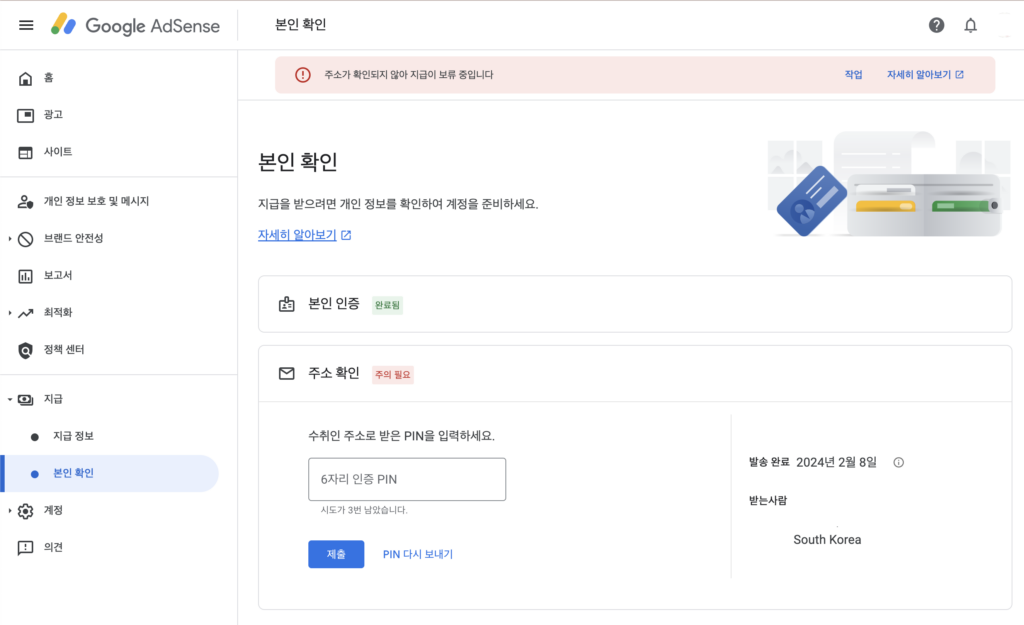Click 작업 in the alert banner

tap(853, 75)
